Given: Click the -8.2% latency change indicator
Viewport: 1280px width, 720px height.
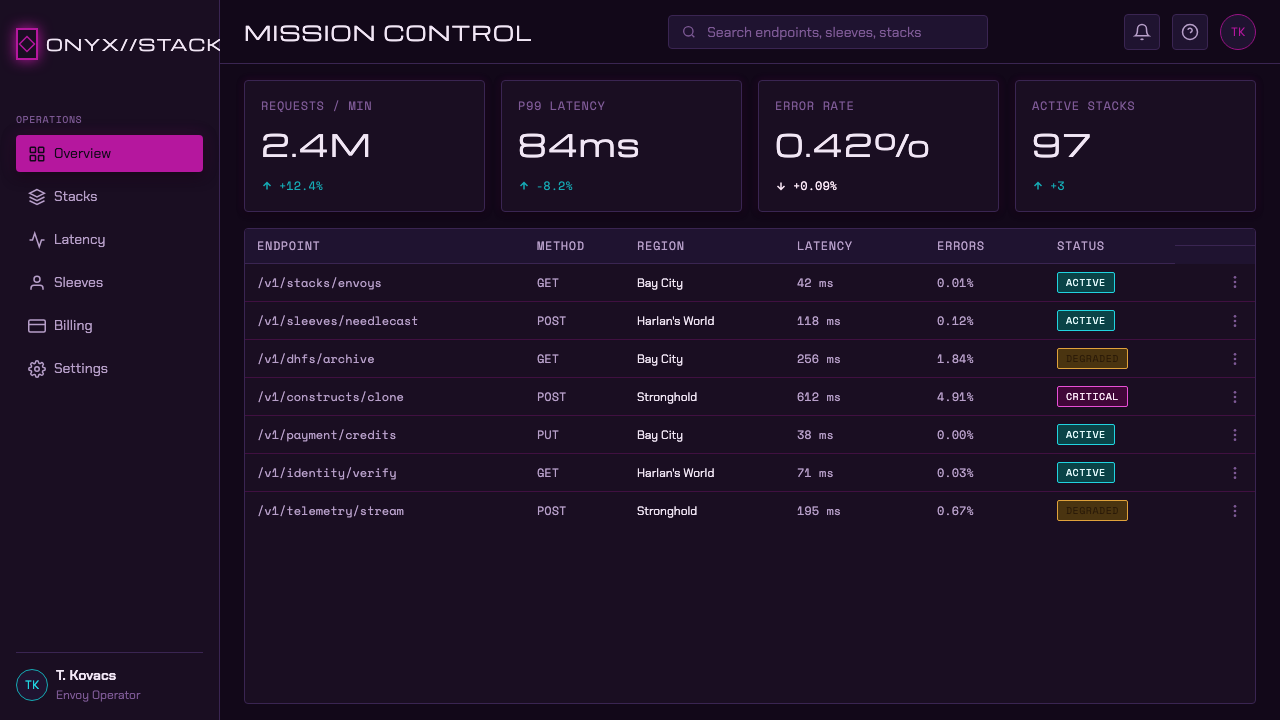Looking at the screenshot, I should point(545,186).
